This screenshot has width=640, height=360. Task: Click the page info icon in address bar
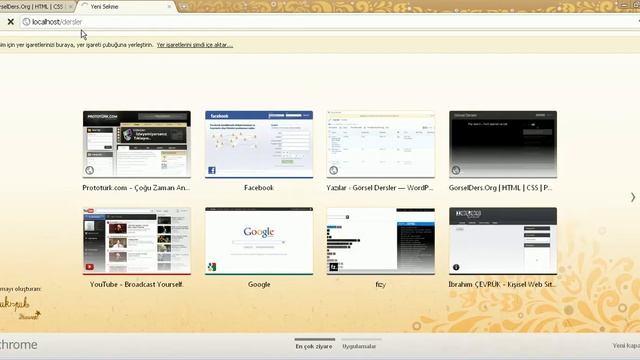[26, 22]
